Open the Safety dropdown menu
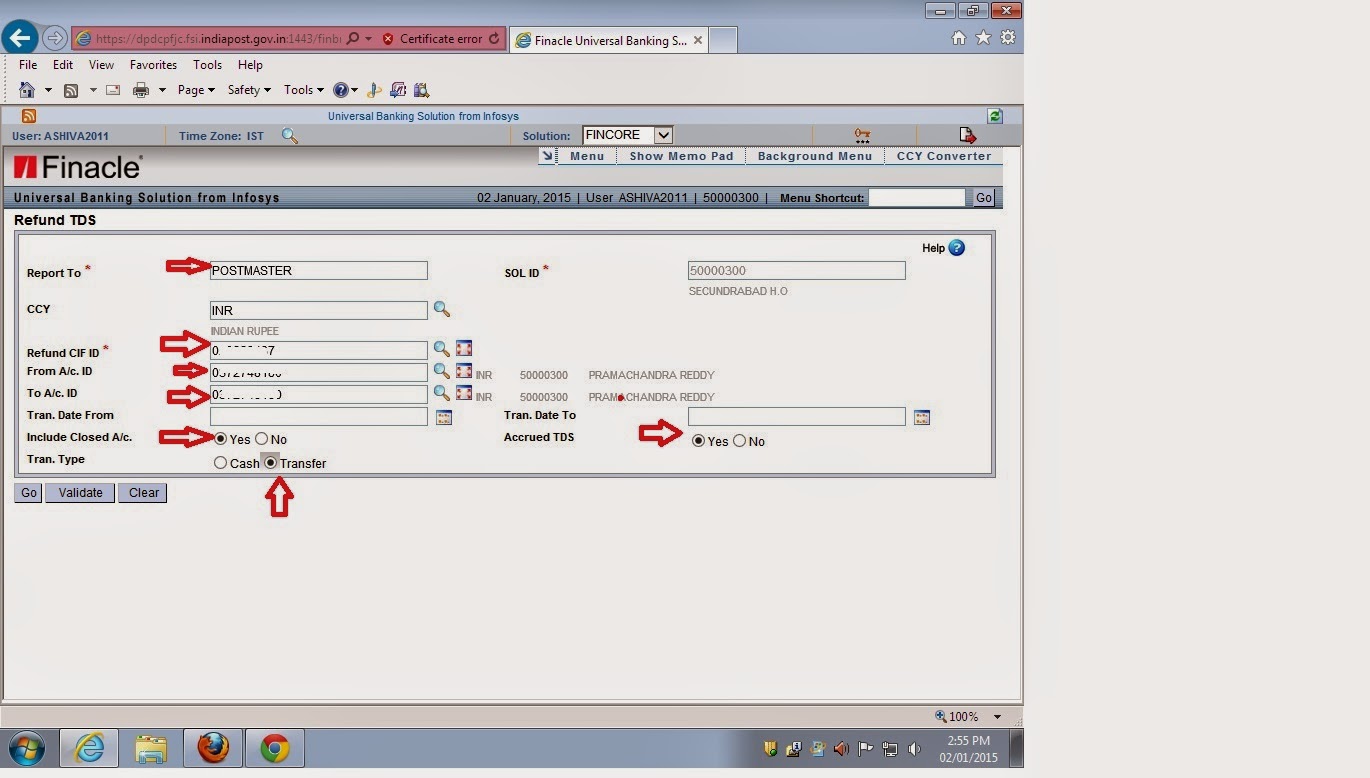 (248, 89)
